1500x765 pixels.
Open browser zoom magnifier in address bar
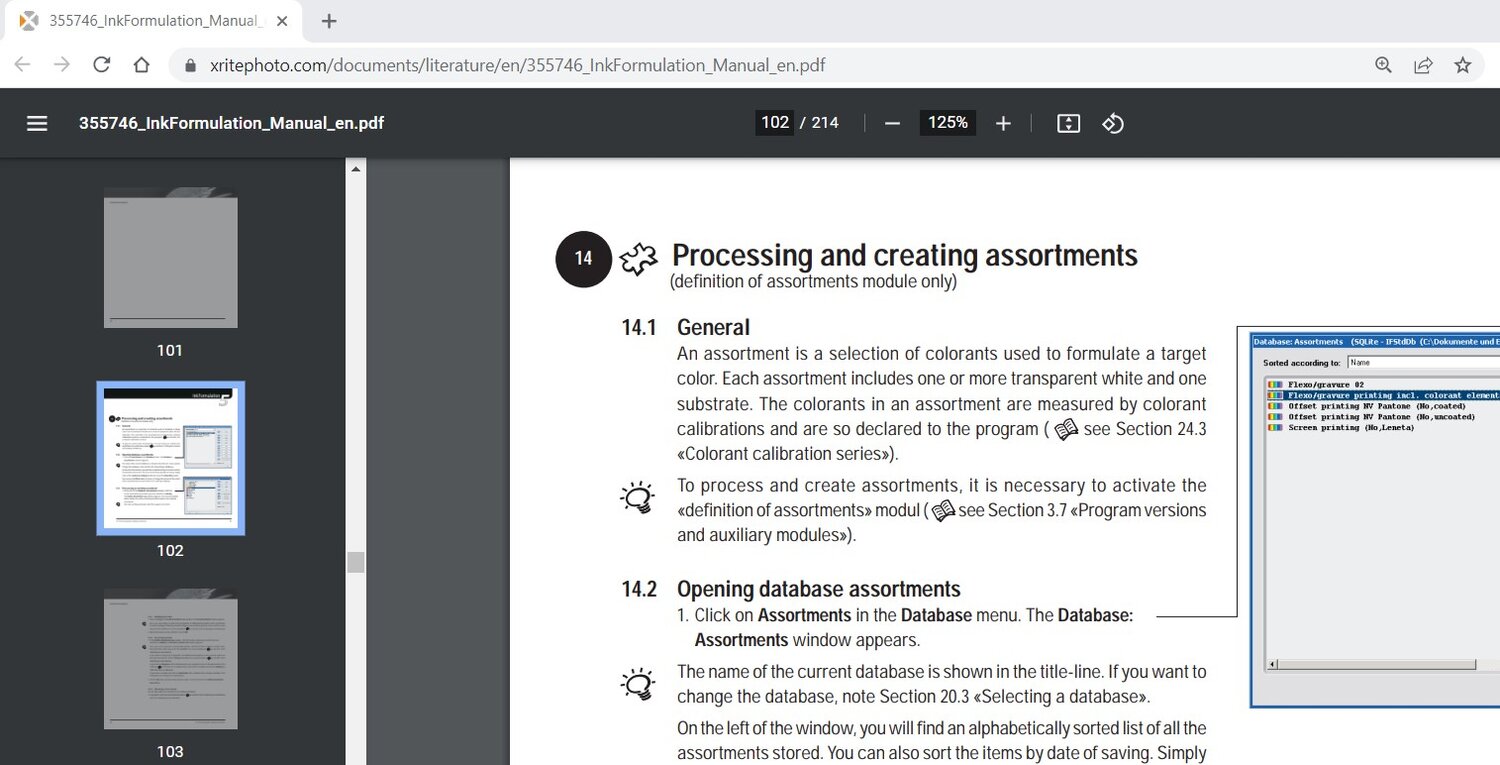pyautogui.click(x=1383, y=65)
